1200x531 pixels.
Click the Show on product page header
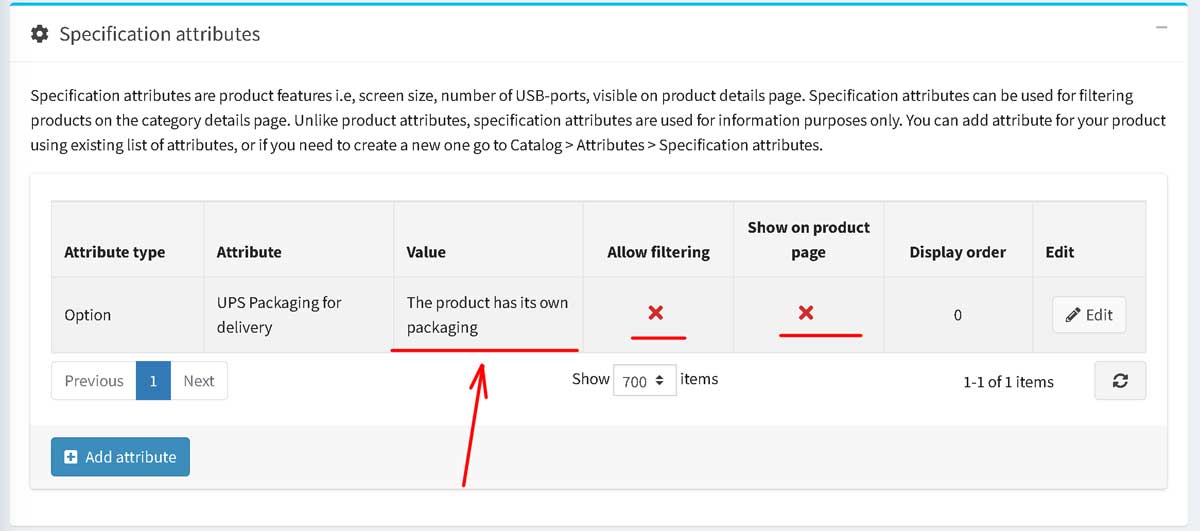[x=809, y=240]
